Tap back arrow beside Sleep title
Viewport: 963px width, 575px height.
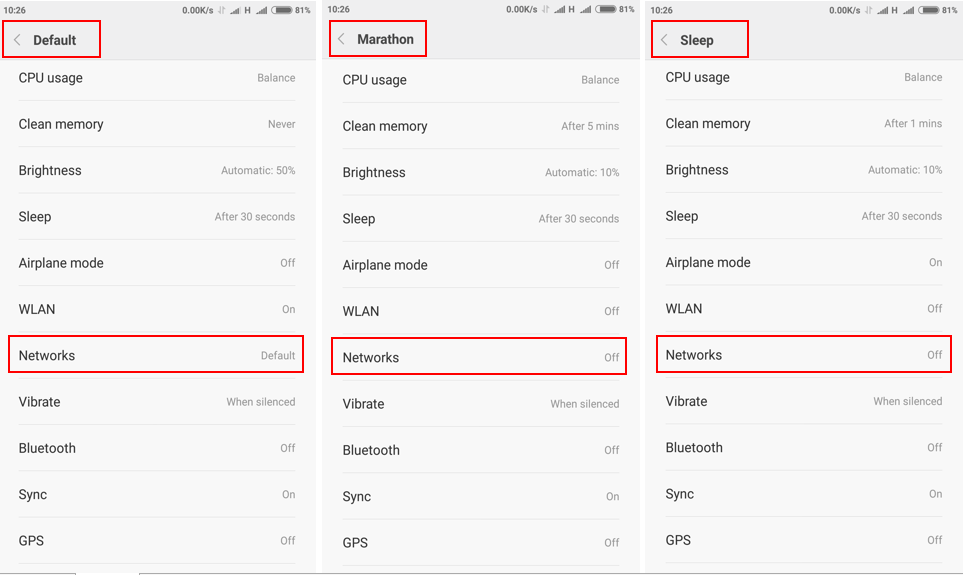click(x=665, y=40)
